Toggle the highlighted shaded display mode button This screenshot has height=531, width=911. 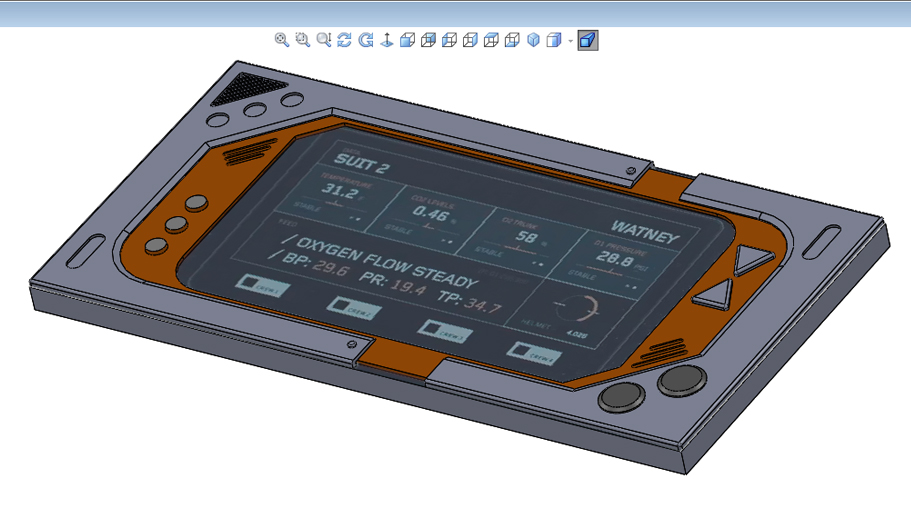pyautogui.click(x=588, y=41)
